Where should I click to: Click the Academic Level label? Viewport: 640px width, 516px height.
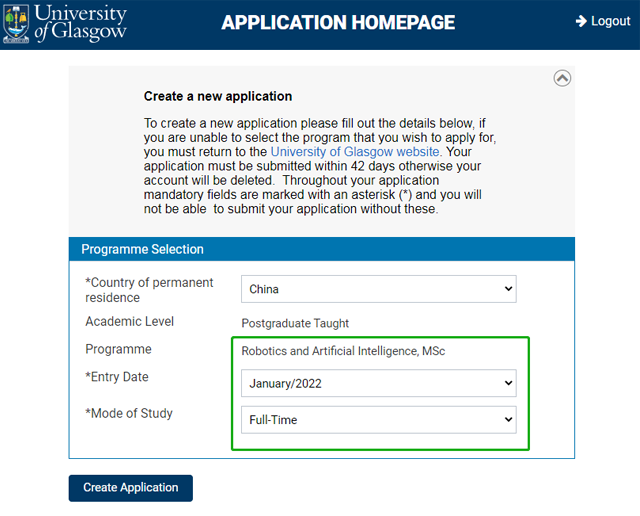(129, 322)
